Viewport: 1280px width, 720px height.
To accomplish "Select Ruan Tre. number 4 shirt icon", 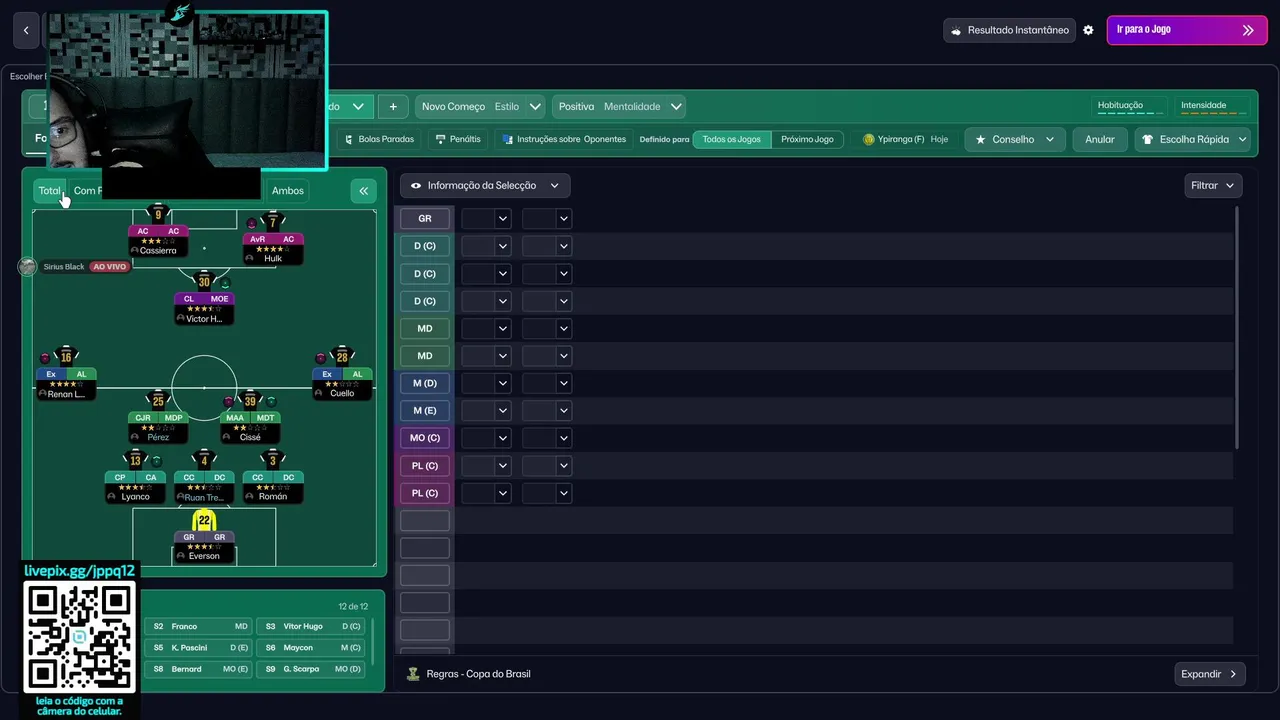I will [204, 460].
